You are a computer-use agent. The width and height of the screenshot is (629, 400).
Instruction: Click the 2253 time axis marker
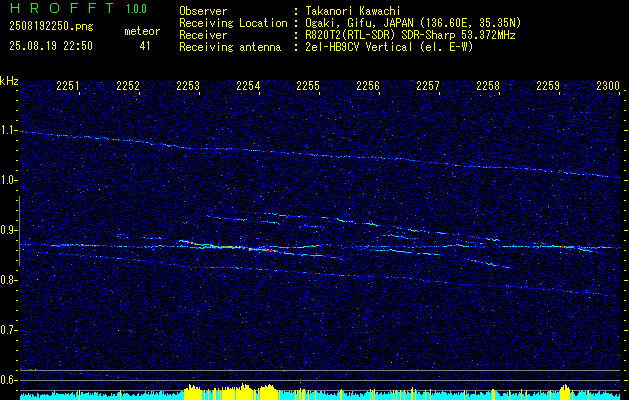click(x=188, y=85)
